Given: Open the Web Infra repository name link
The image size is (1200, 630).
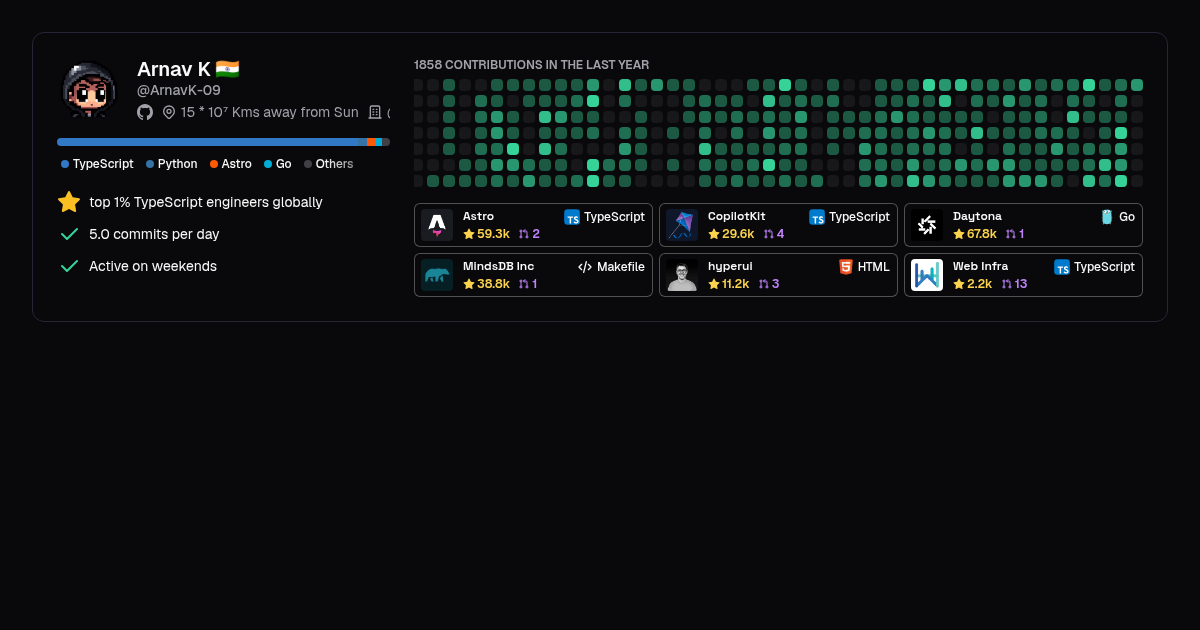Looking at the screenshot, I should [x=980, y=266].
